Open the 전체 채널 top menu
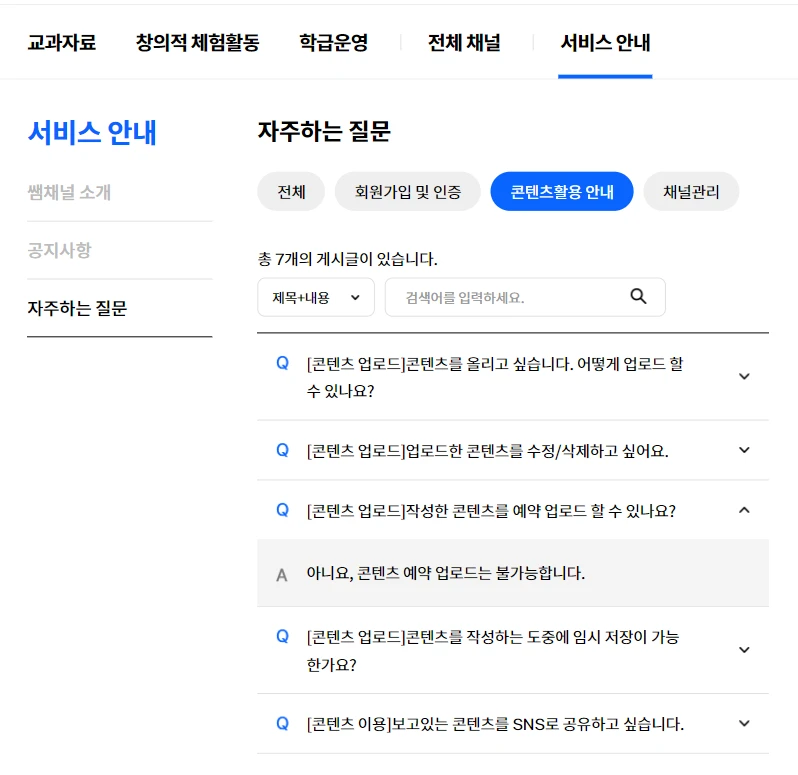 coord(464,42)
